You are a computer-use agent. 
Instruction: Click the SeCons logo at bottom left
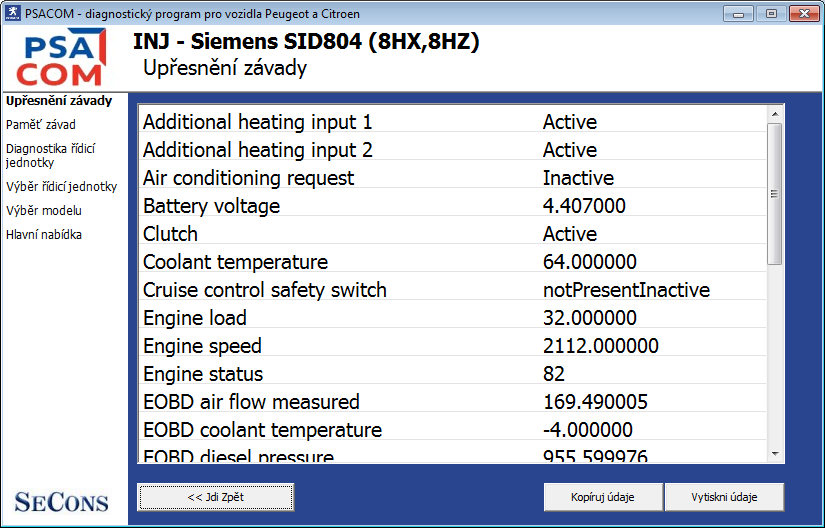62,501
